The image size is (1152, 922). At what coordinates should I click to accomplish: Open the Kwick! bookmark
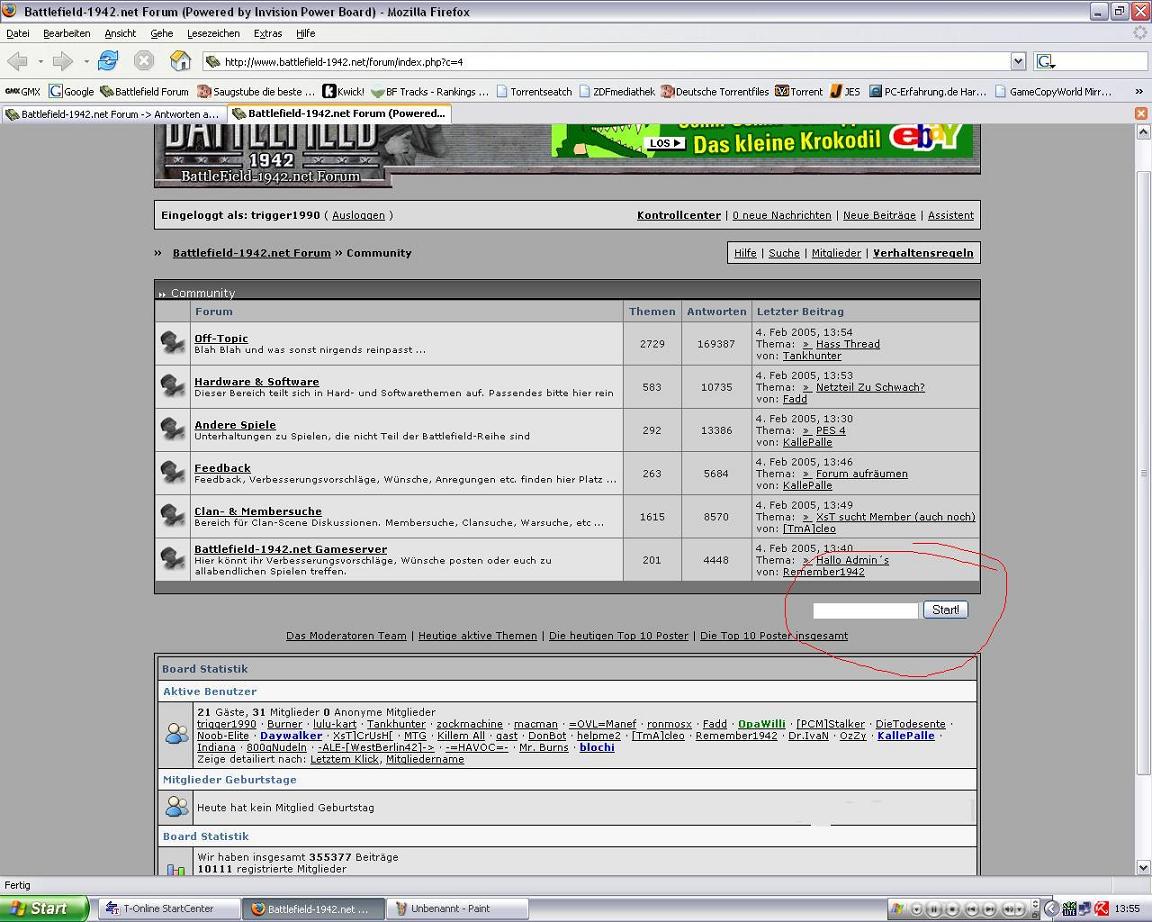click(343, 92)
